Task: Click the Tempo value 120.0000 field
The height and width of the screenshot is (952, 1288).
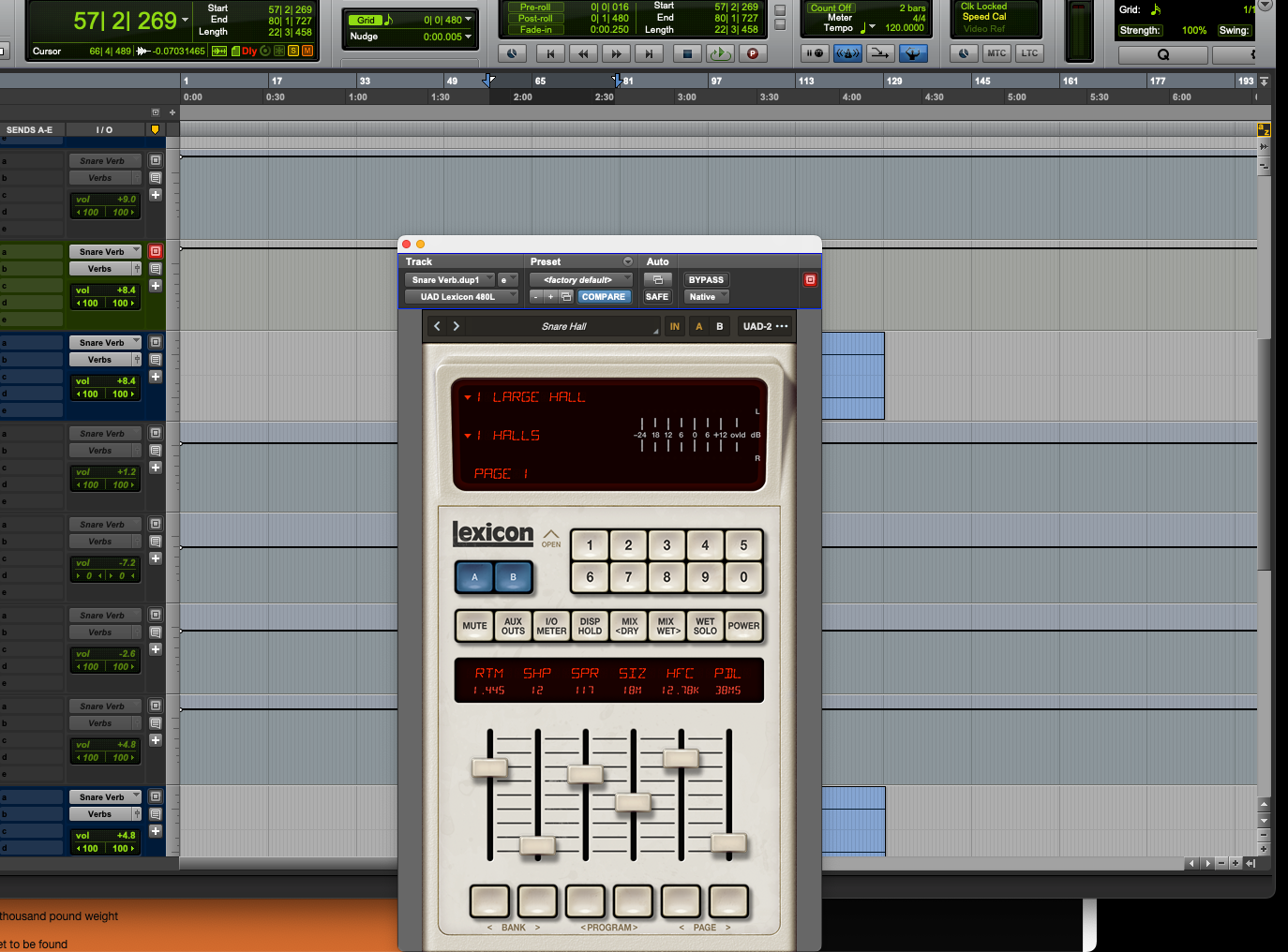Action: (x=905, y=28)
